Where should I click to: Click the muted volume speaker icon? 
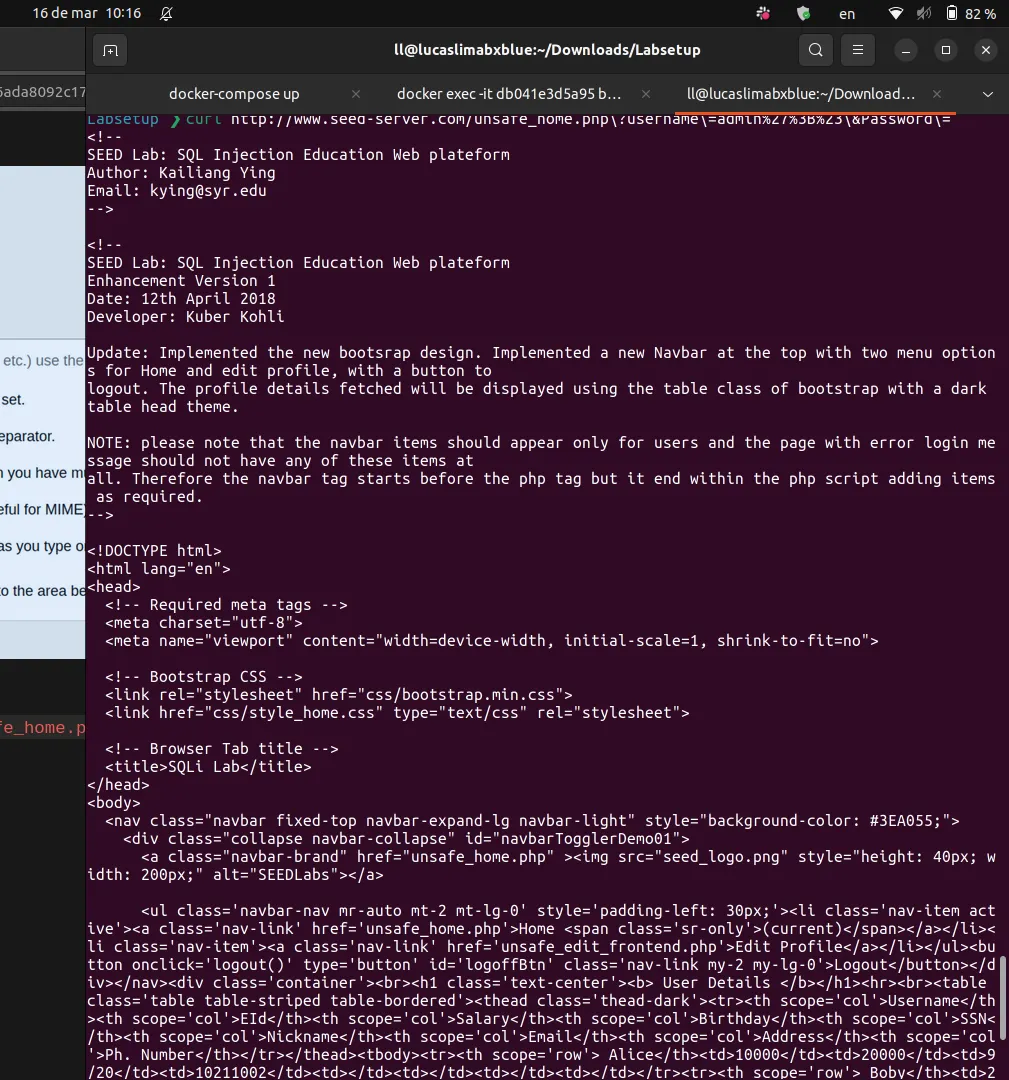(x=924, y=14)
